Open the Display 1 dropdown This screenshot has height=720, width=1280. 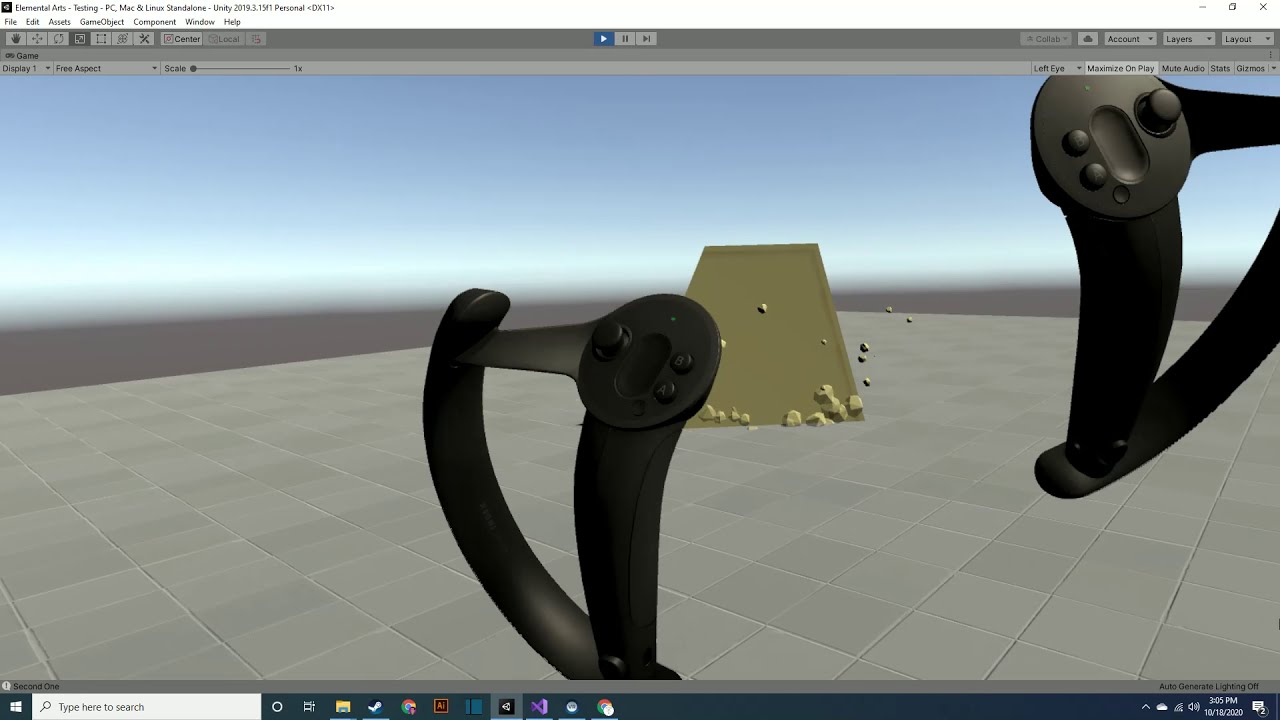click(x=26, y=68)
